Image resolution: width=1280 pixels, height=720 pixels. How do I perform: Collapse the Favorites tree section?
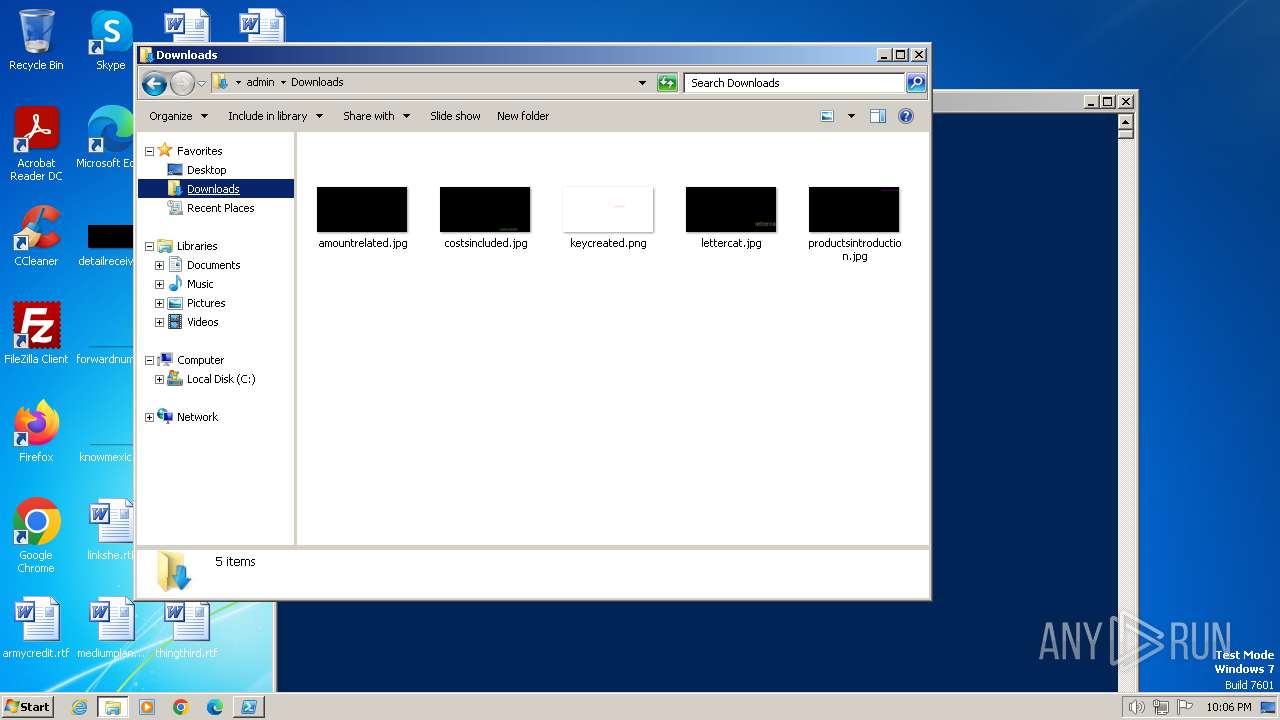point(149,151)
